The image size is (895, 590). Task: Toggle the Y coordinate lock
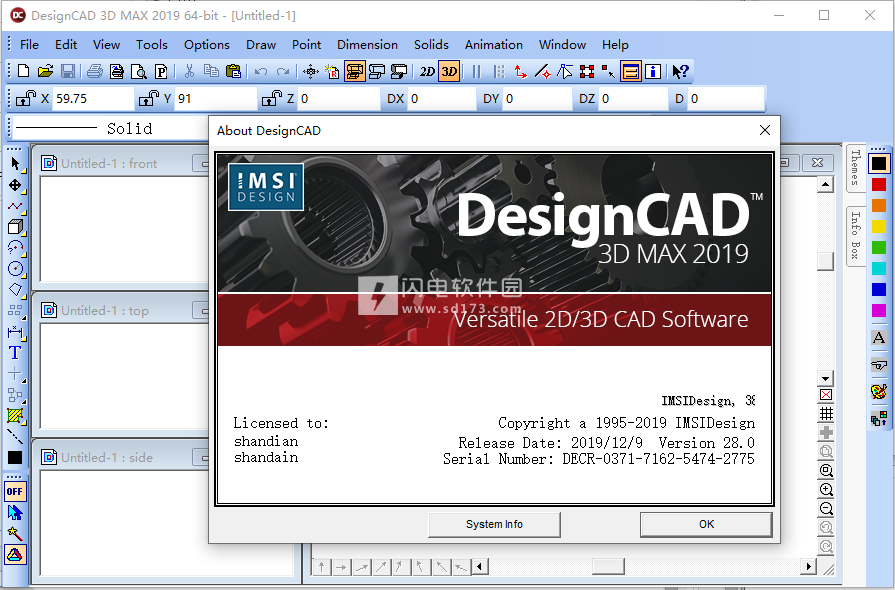tap(148, 99)
